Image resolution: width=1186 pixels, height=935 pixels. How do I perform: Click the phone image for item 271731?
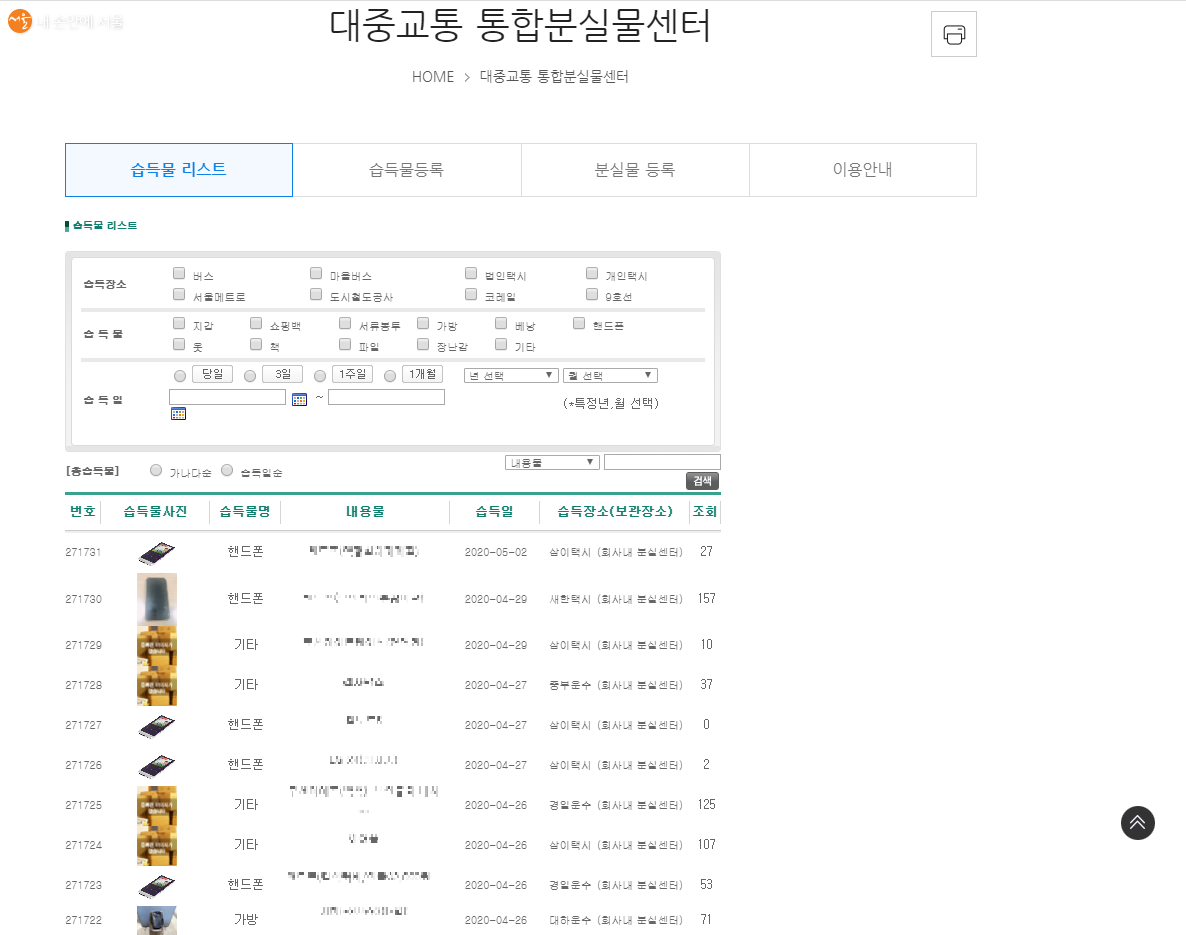tap(157, 552)
